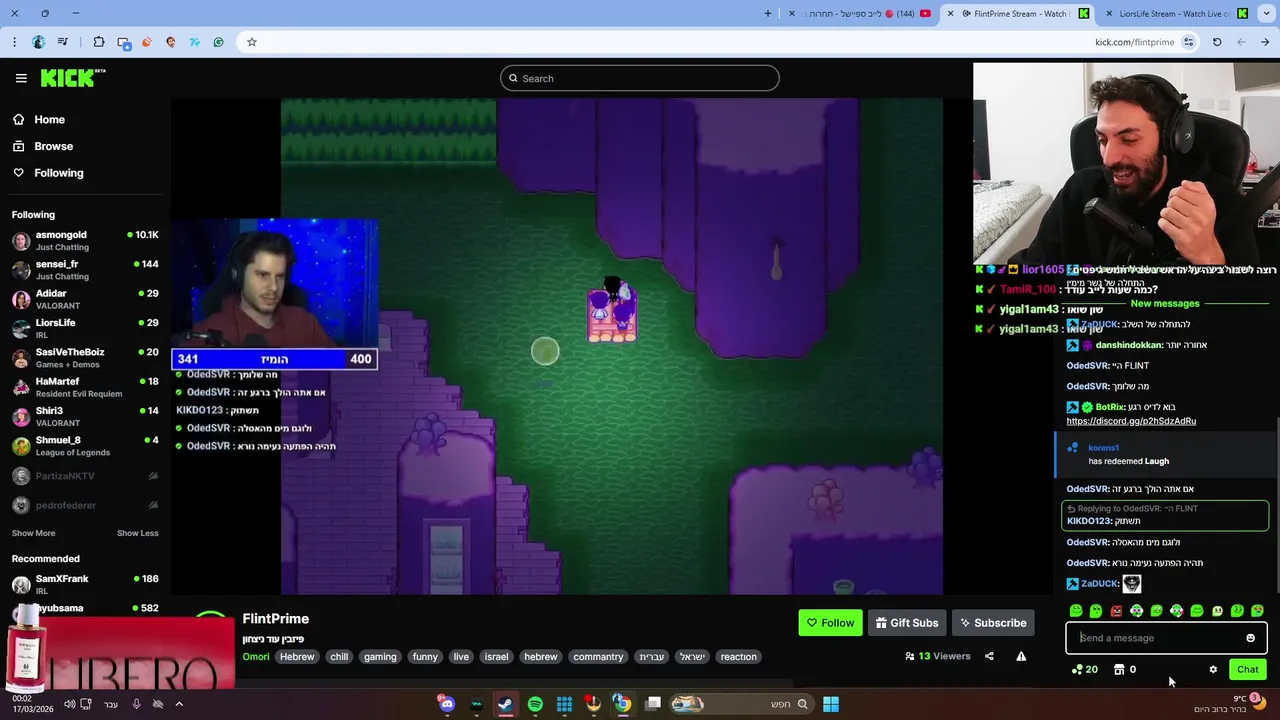This screenshot has height=720, width=1280.
Task: Reload the page
Action: point(1217,42)
